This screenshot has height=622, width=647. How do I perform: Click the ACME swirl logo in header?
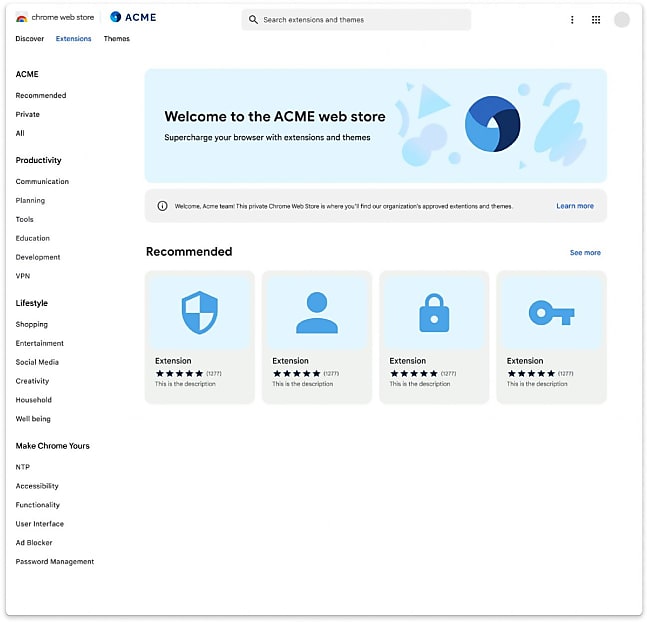116,17
